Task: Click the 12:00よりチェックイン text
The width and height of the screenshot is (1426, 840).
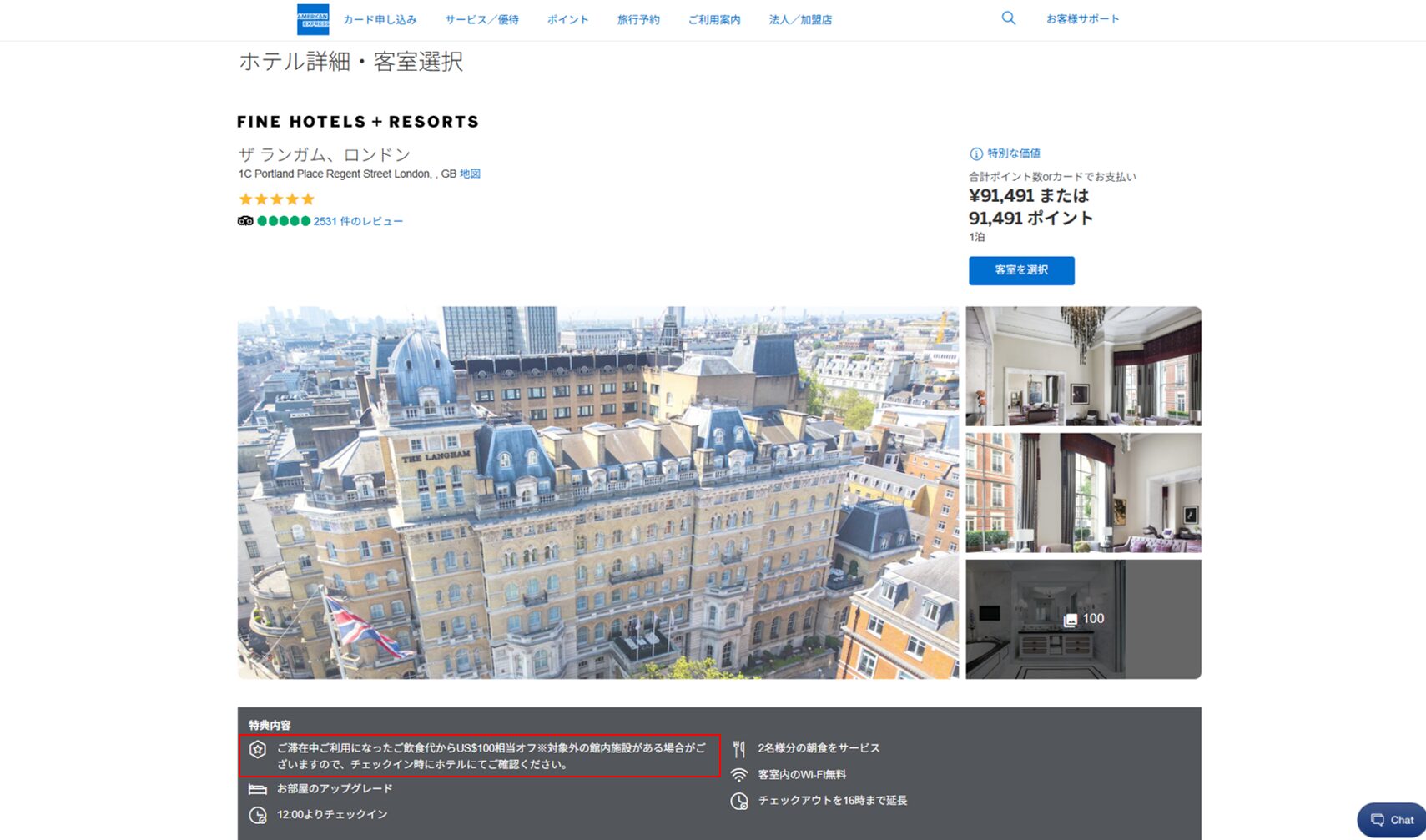Action: (x=332, y=814)
